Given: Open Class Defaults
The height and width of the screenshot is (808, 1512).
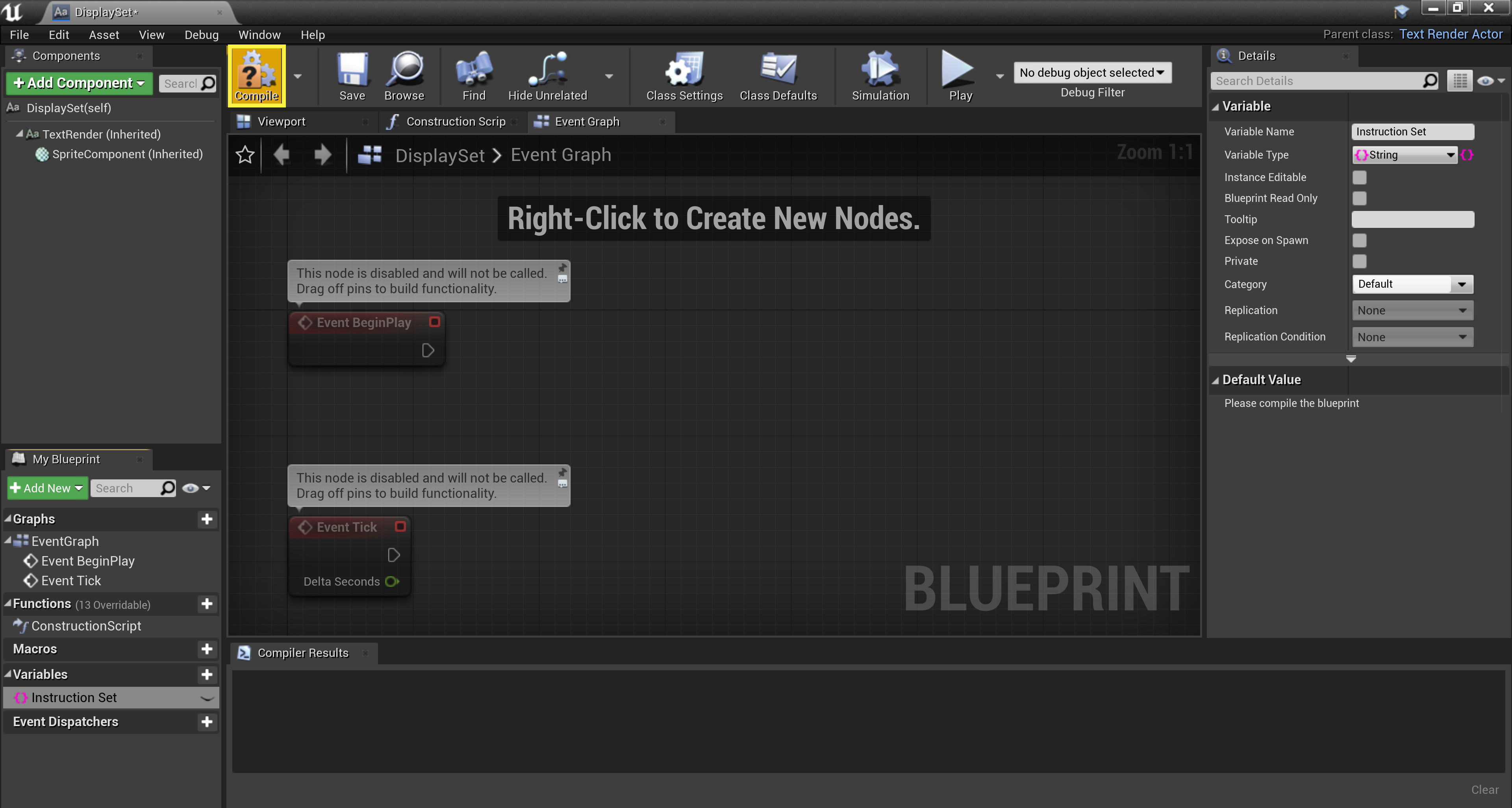Looking at the screenshot, I should point(778,76).
